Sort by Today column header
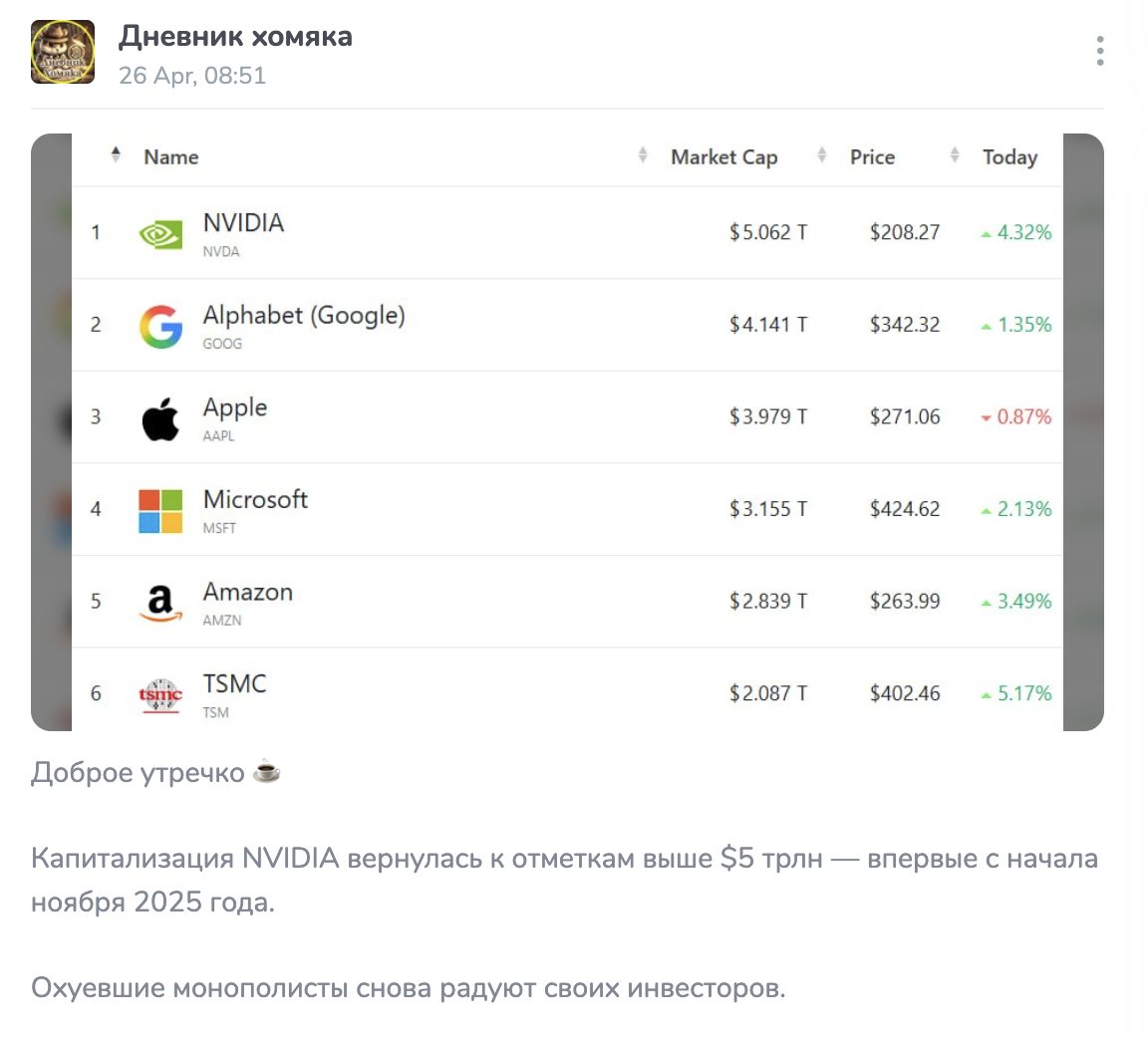1148x1038 pixels. coord(1009,157)
